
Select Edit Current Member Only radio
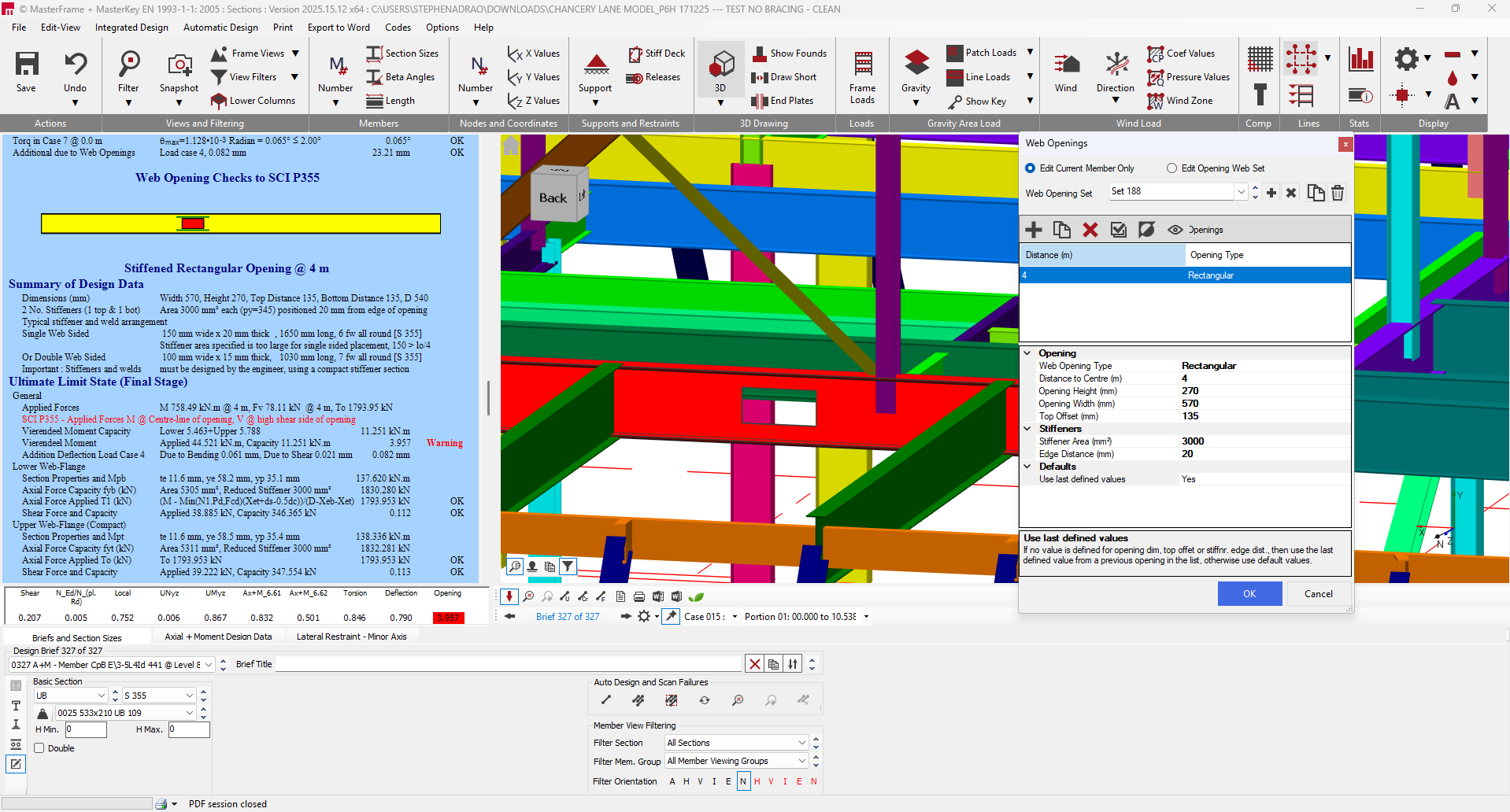coord(1031,168)
